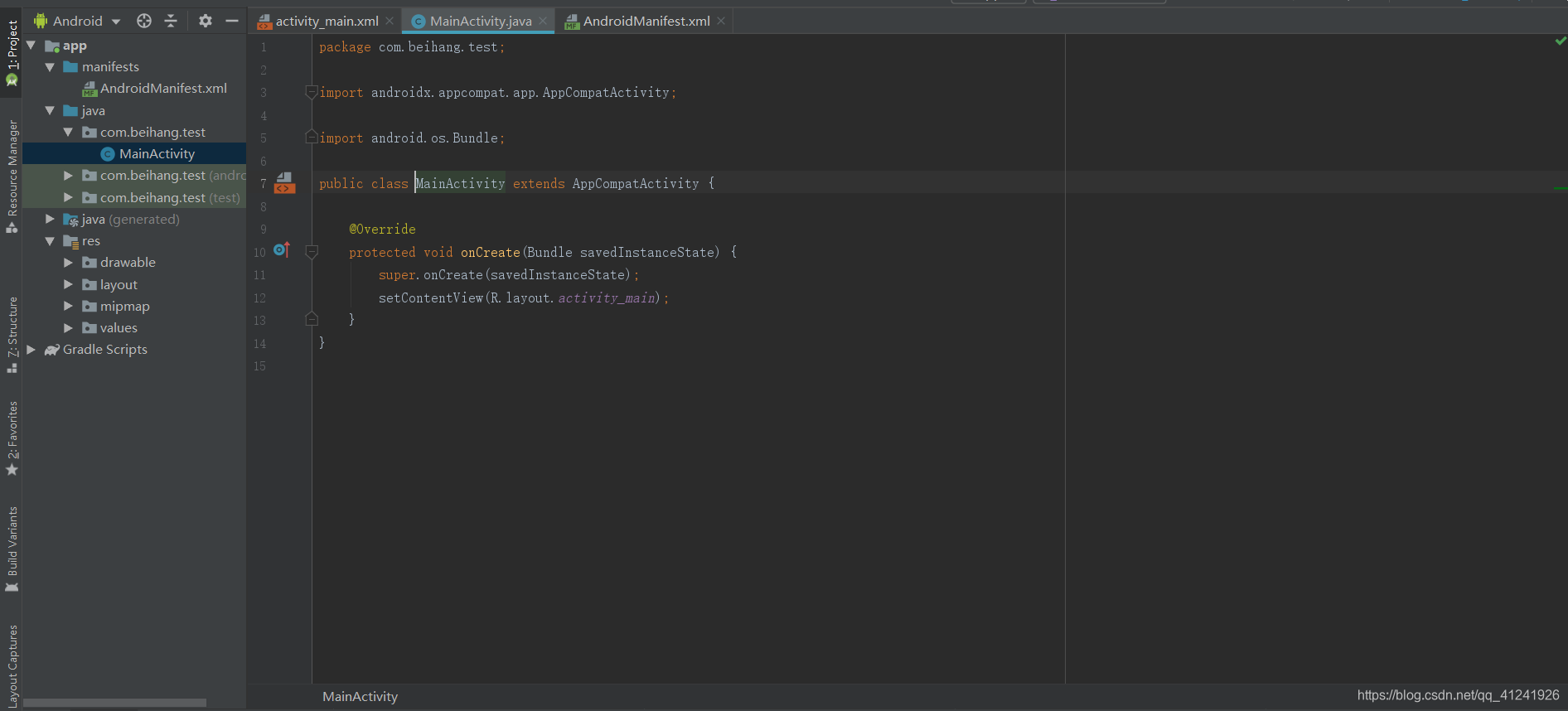This screenshot has width=1568, height=711.
Task: Click line number 15 in gutter
Action: pyautogui.click(x=260, y=366)
